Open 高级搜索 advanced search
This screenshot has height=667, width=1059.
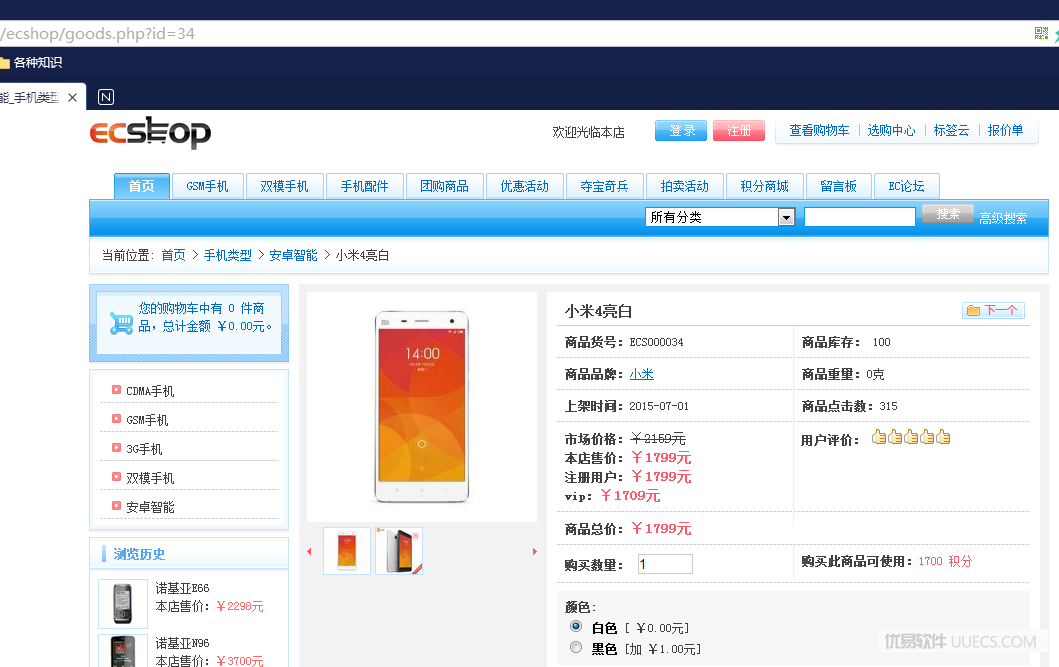[1003, 218]
